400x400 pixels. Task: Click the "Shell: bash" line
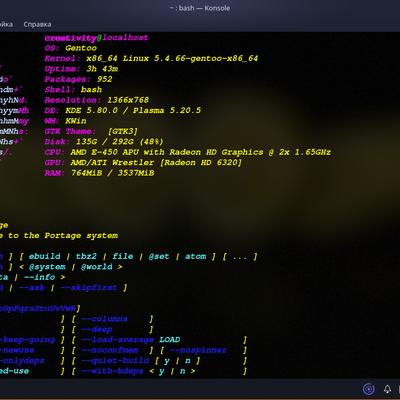click(x=73, y=89)
